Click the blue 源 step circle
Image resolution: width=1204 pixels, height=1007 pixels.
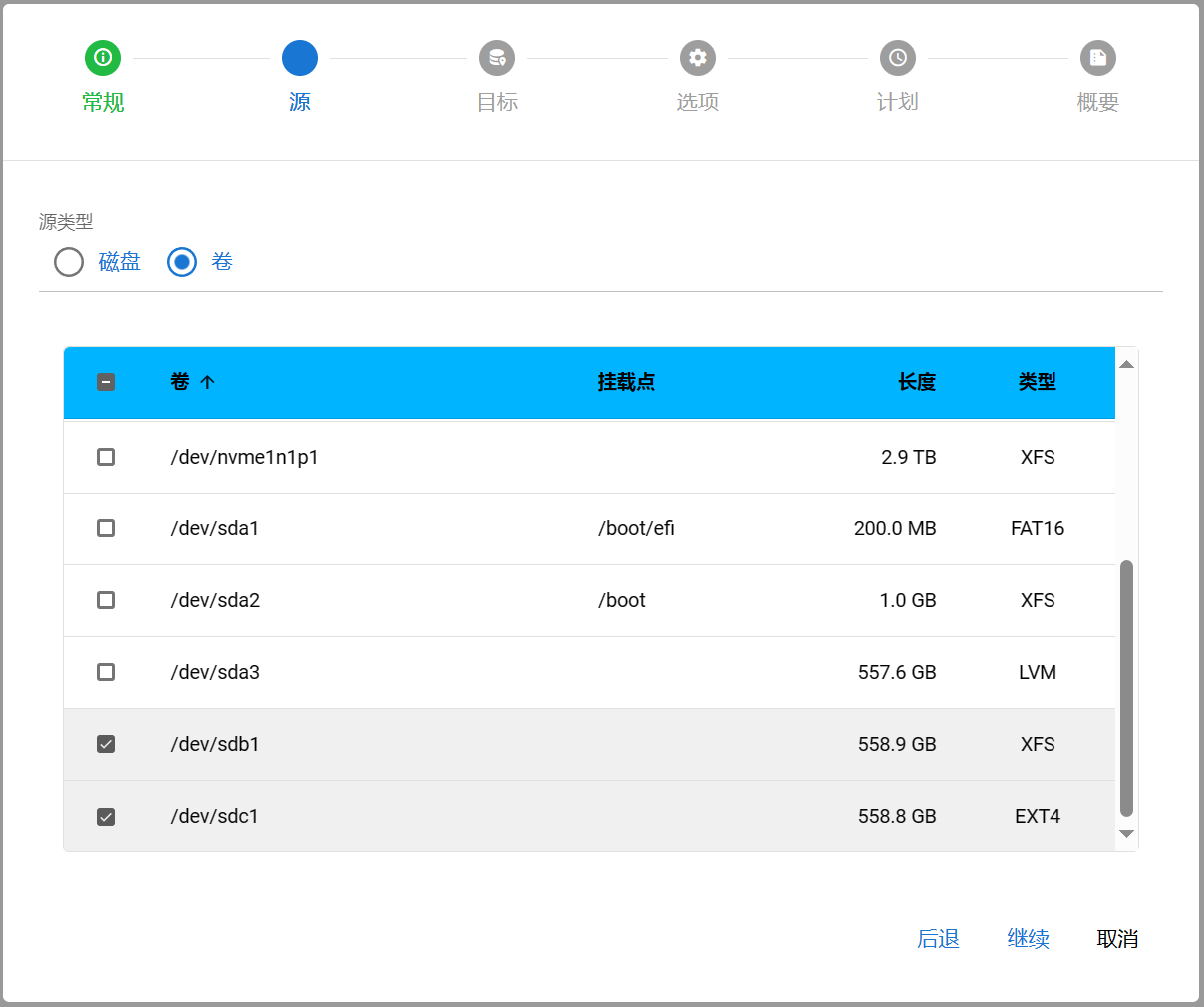tap(300, 58)
